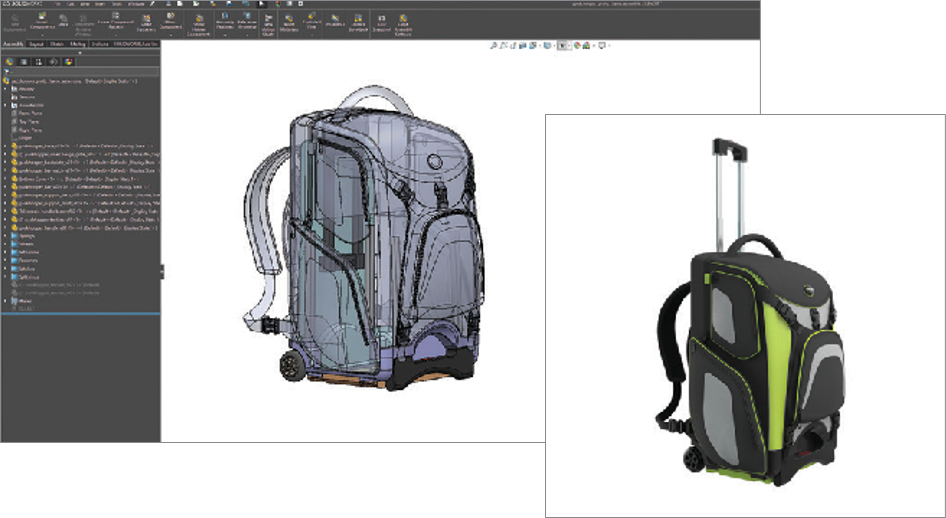Screen dimensions: 946x518
Task: Open the Edit menu
Action: (x=71, y=4)
